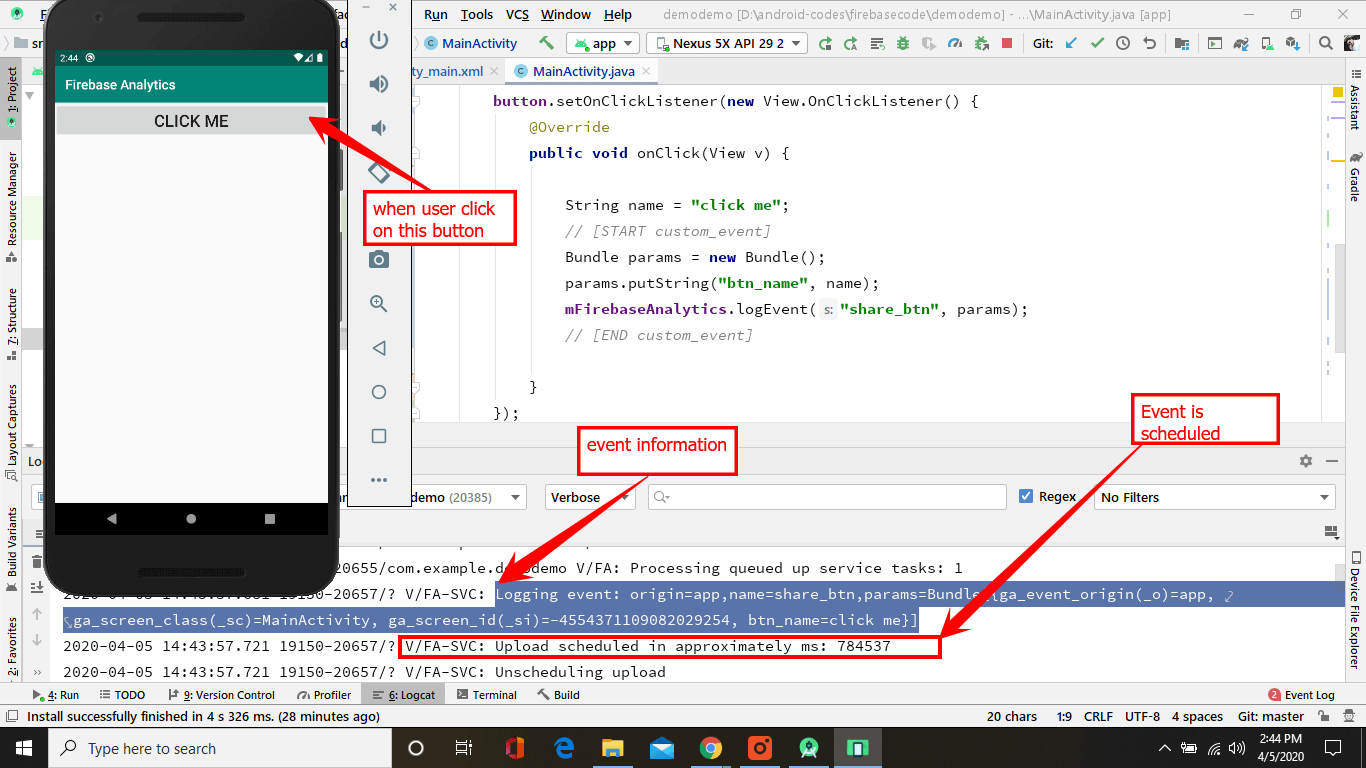Open the TODO tool window
Viewport: 1366px width, 768px height.
(x=121, y=695)
